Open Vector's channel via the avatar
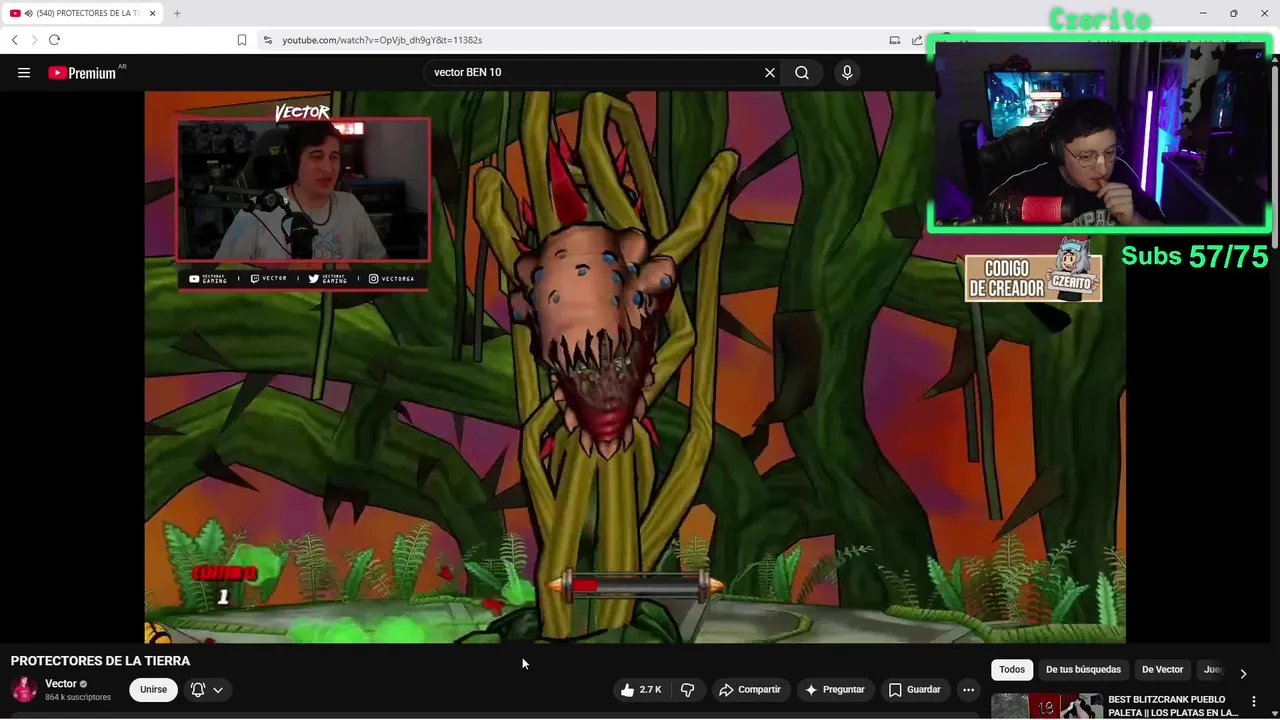Screen dimensions: 1280x720 [24, 689]
